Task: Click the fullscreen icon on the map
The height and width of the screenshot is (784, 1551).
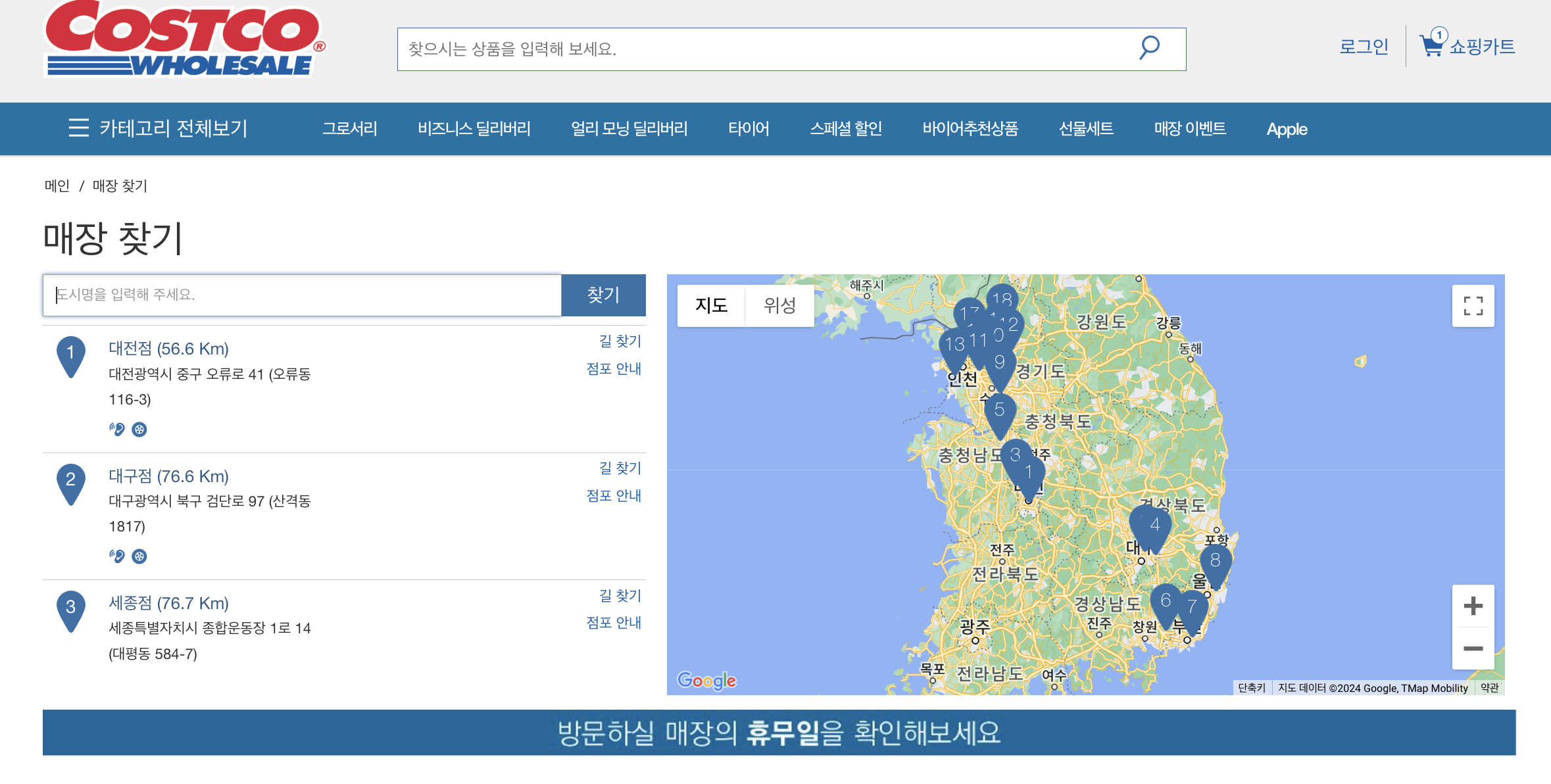Action: click(1473, 305)
